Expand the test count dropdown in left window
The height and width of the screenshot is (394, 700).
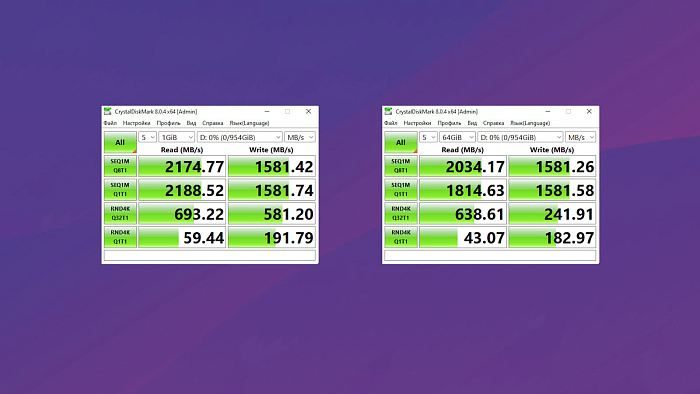click(147, 137)
